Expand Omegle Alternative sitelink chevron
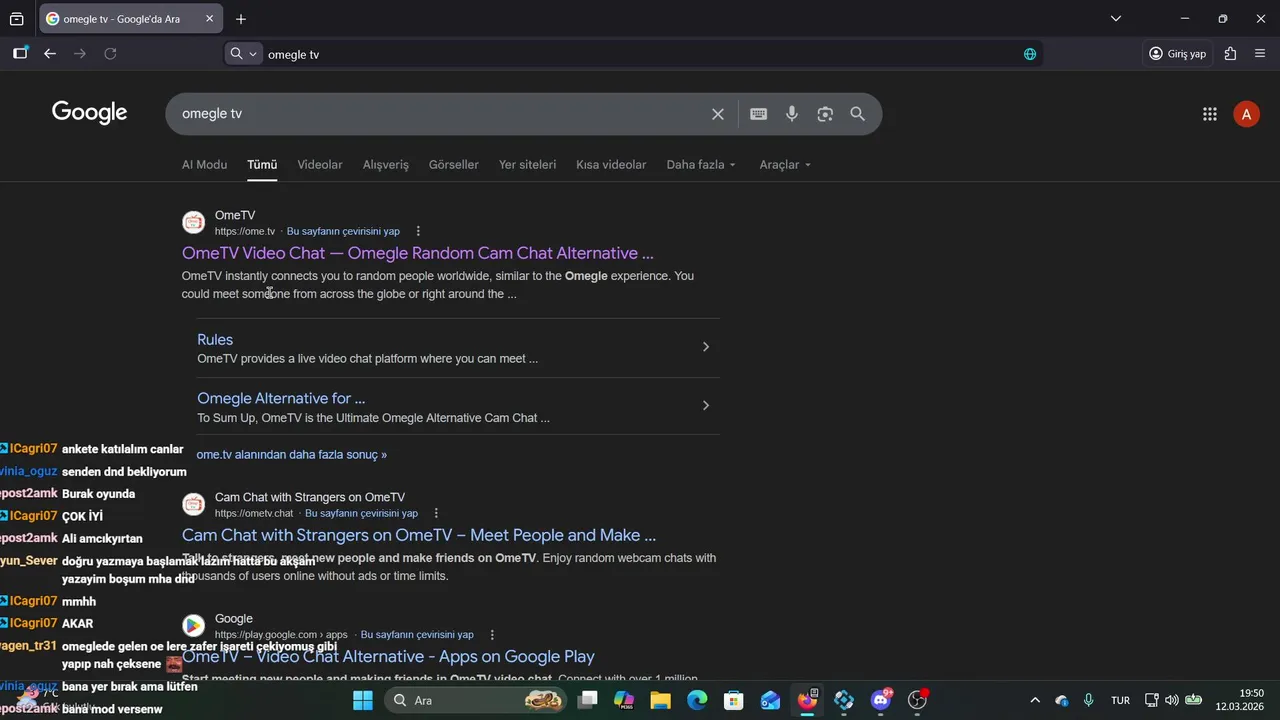The width and height of the screenshot is (1280, 720). pos(706,405)
